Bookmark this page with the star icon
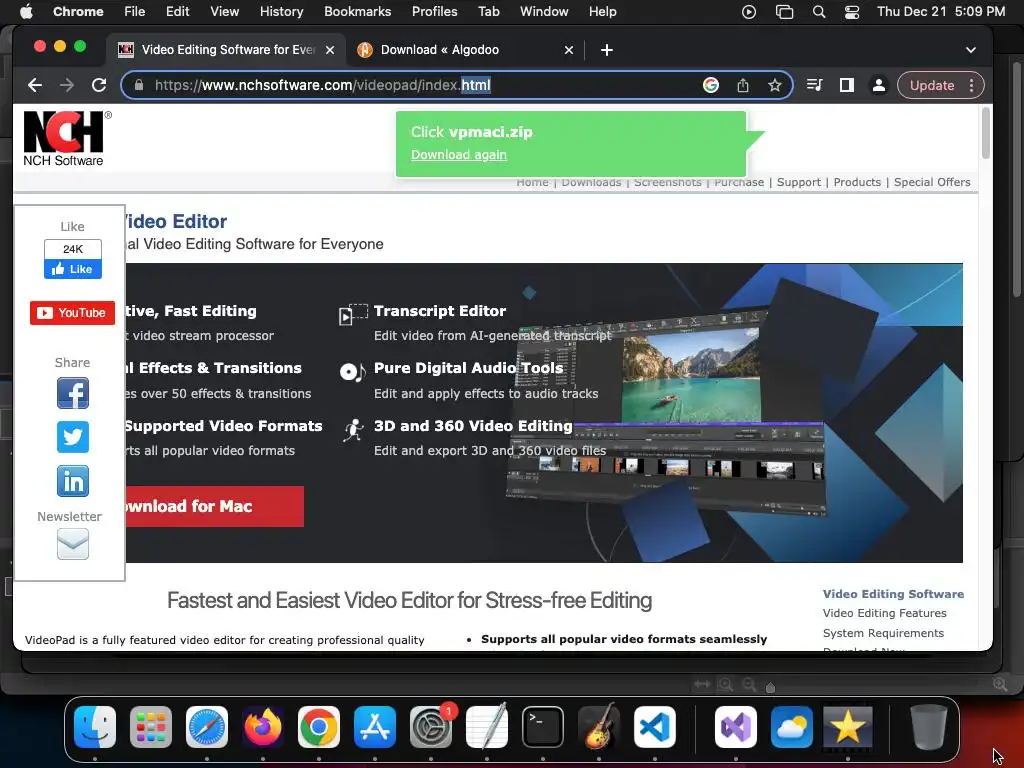Viewport: 1024px width, 768px height. pyautogui.click(x=775, y=85)
